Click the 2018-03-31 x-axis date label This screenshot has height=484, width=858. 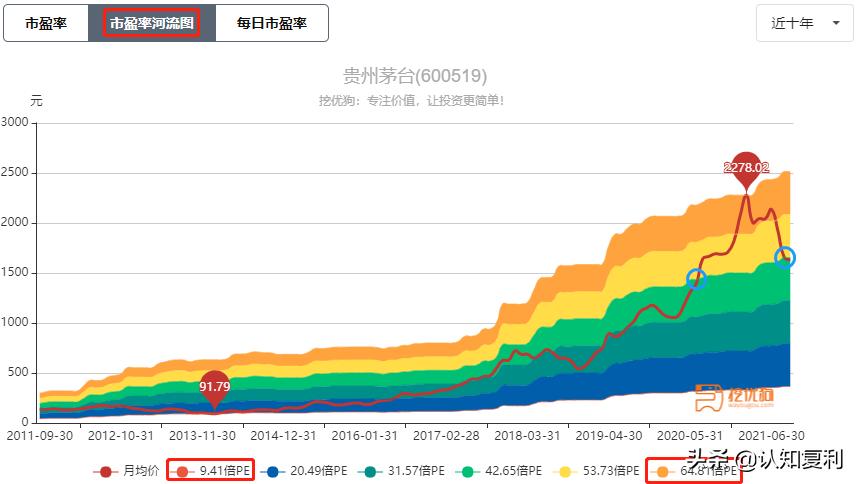[527, 436]
